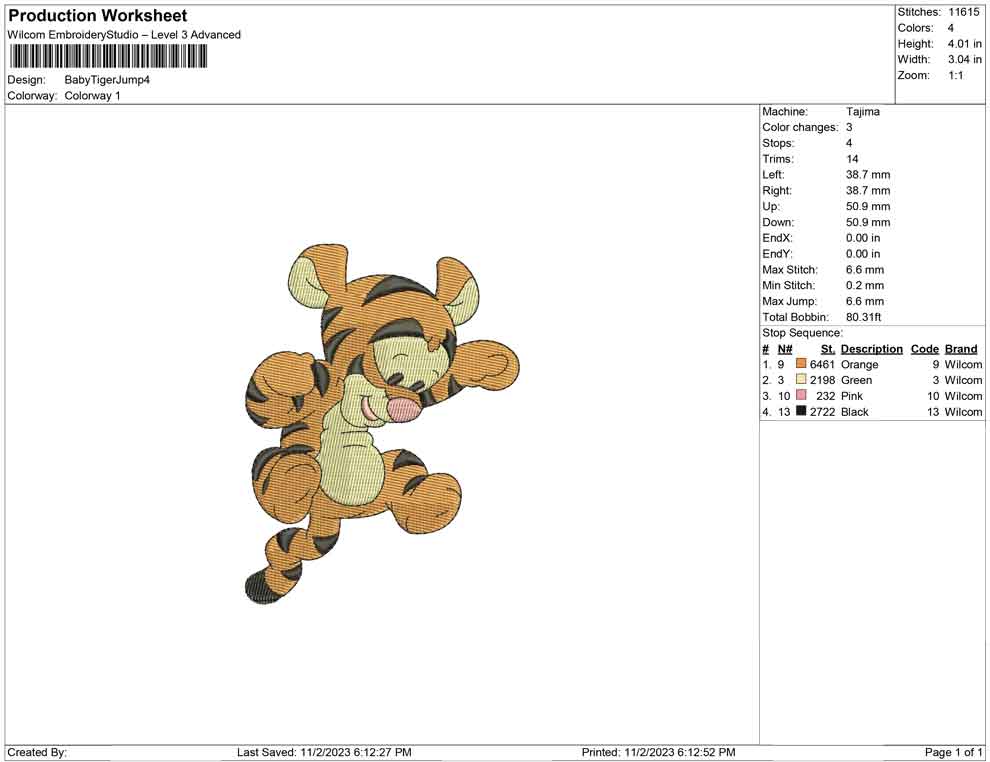Click the Zoom 1:1 value
Viewport: 990px width, 762px height.
point(955,76)
